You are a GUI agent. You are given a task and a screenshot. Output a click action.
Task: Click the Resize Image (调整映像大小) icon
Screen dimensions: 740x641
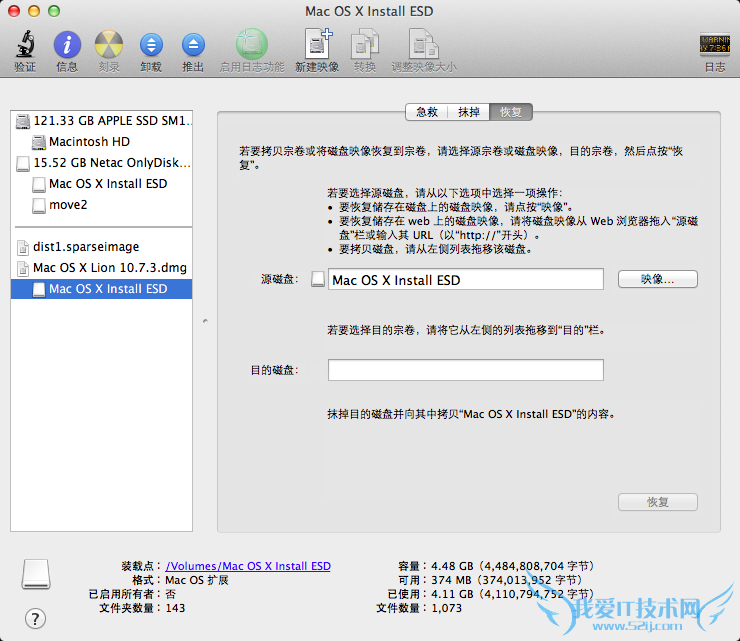pos(423,44)
